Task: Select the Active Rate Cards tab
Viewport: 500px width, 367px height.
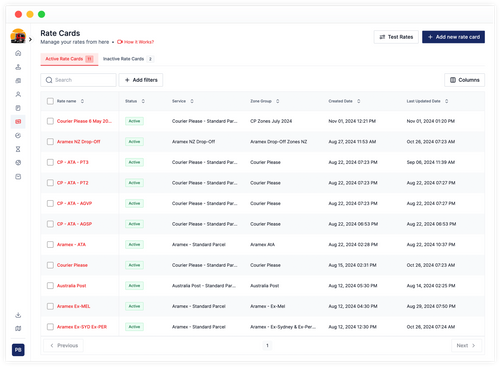Action: (69, 59)
